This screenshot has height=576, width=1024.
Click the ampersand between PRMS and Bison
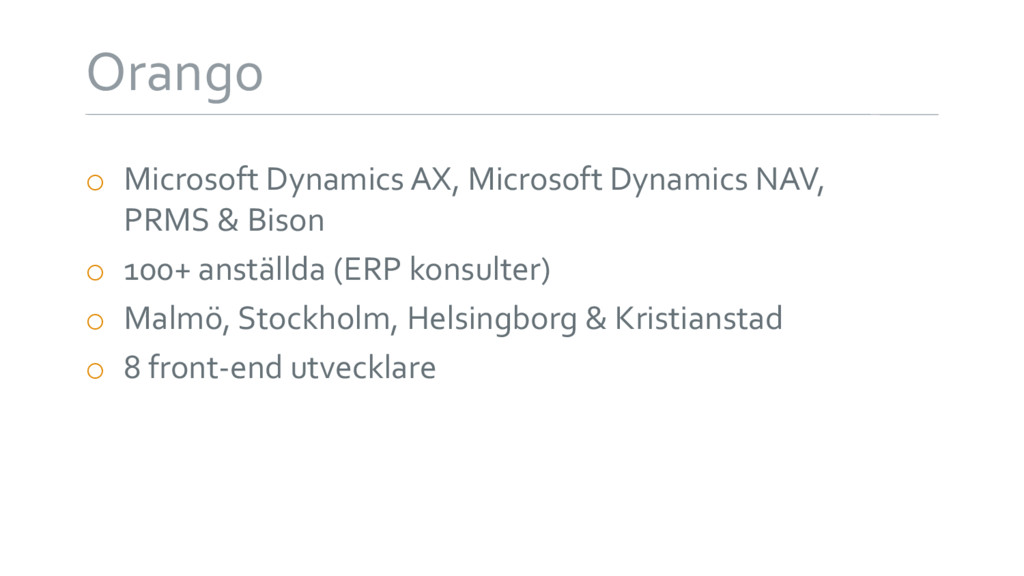tap(228, 220)
